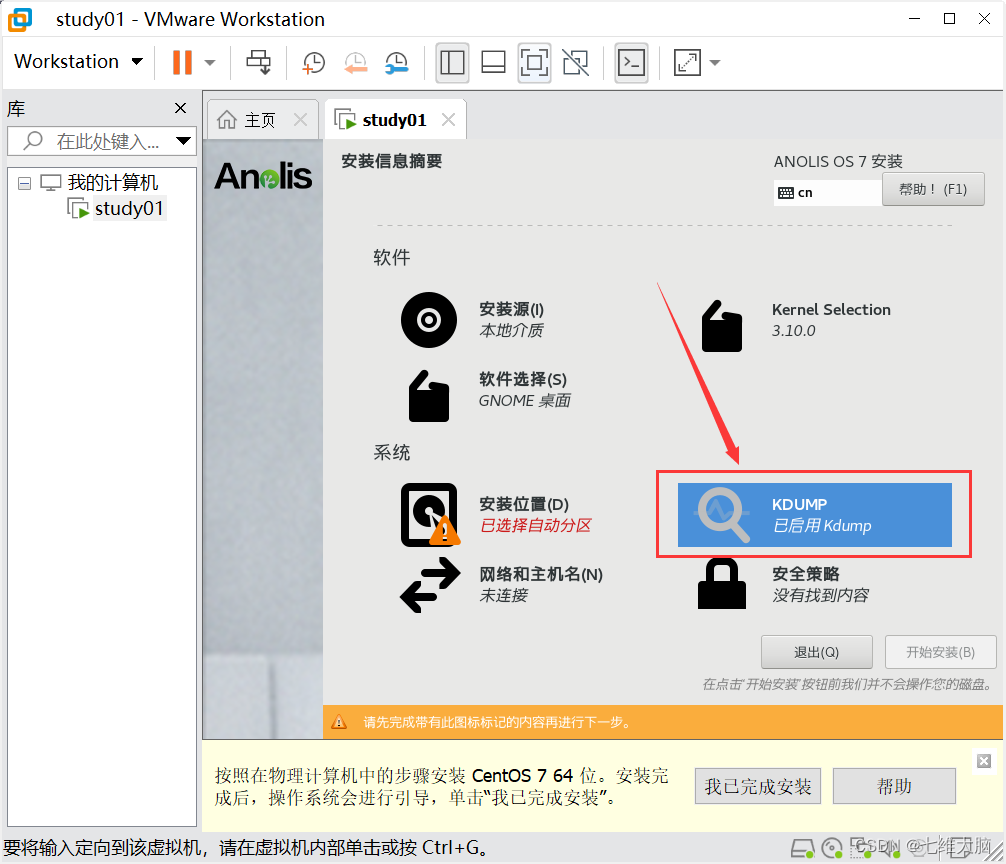Take a snapshot of this virtual machine

[x=314, y=62]
